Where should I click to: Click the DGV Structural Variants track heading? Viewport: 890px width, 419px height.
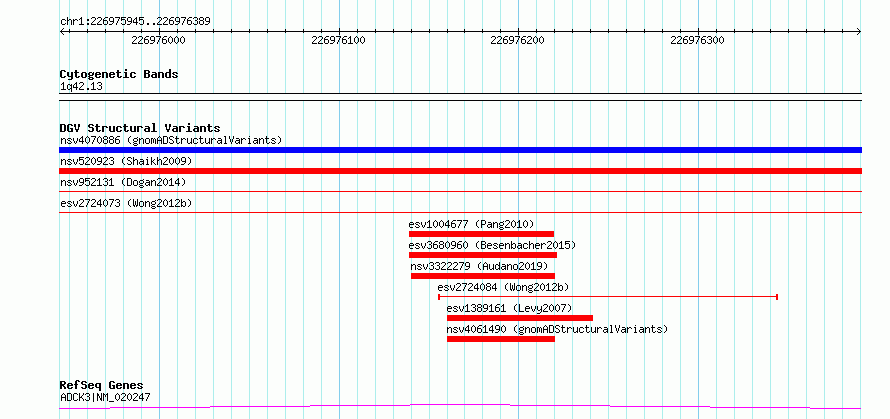[x=140, y=128]
